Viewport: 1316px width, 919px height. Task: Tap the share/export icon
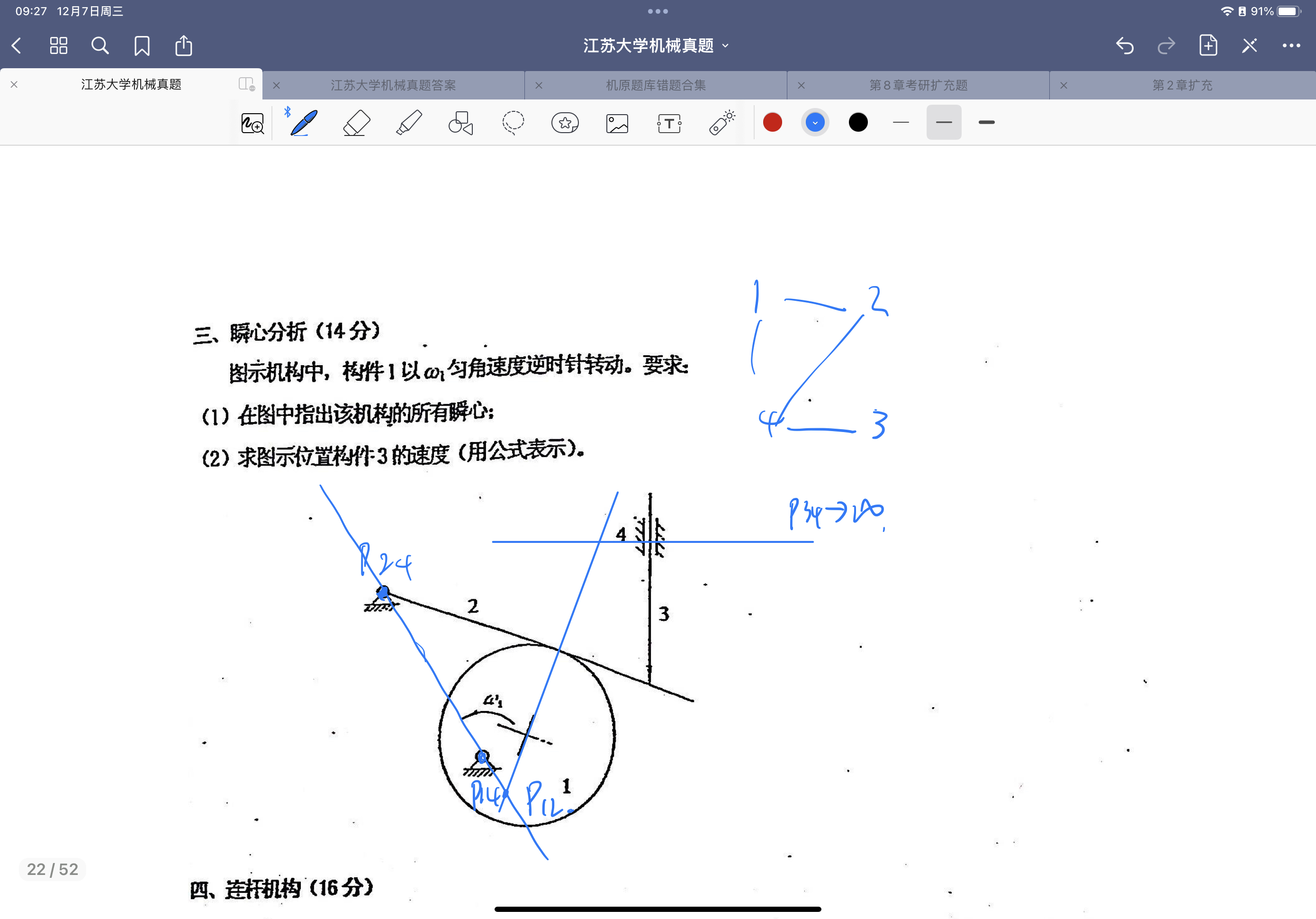click(x=183, y=45)
